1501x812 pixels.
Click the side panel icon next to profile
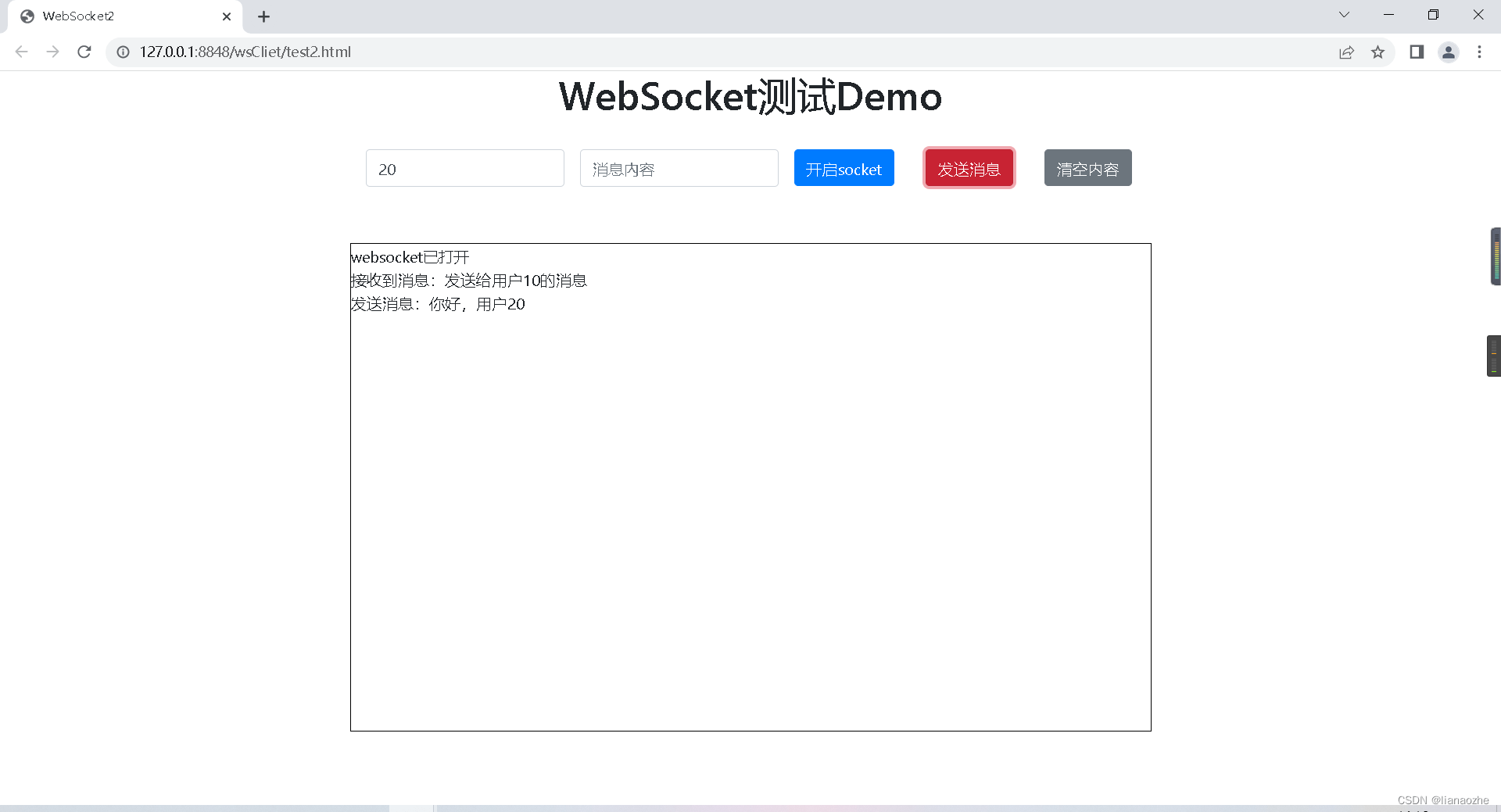click(x=1417, y=52)
